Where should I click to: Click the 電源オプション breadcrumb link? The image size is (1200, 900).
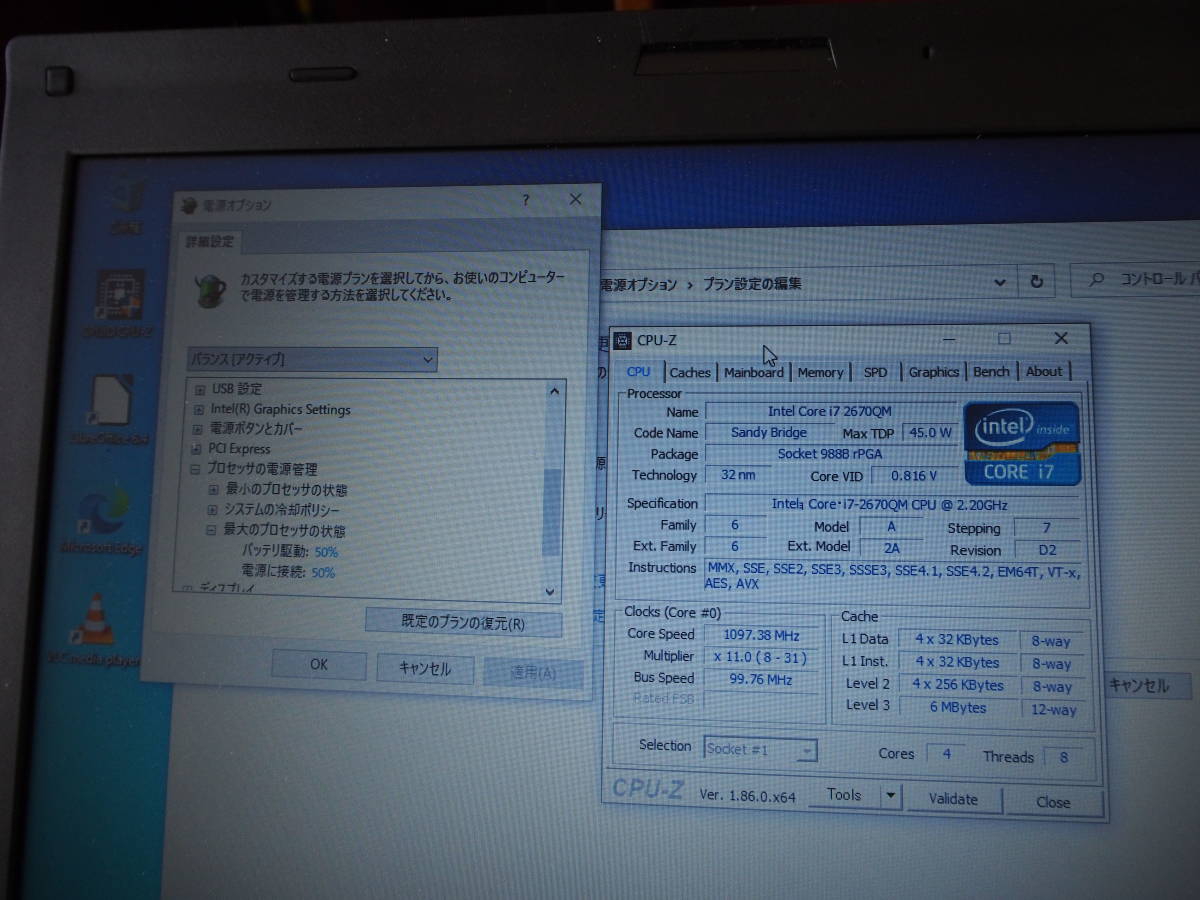click(x=638, y=284)
